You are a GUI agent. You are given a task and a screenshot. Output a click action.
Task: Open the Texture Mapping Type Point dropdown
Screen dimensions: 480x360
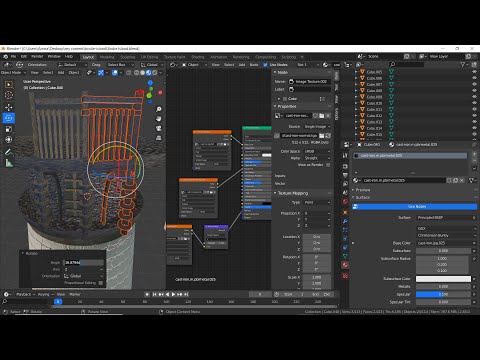317,202
